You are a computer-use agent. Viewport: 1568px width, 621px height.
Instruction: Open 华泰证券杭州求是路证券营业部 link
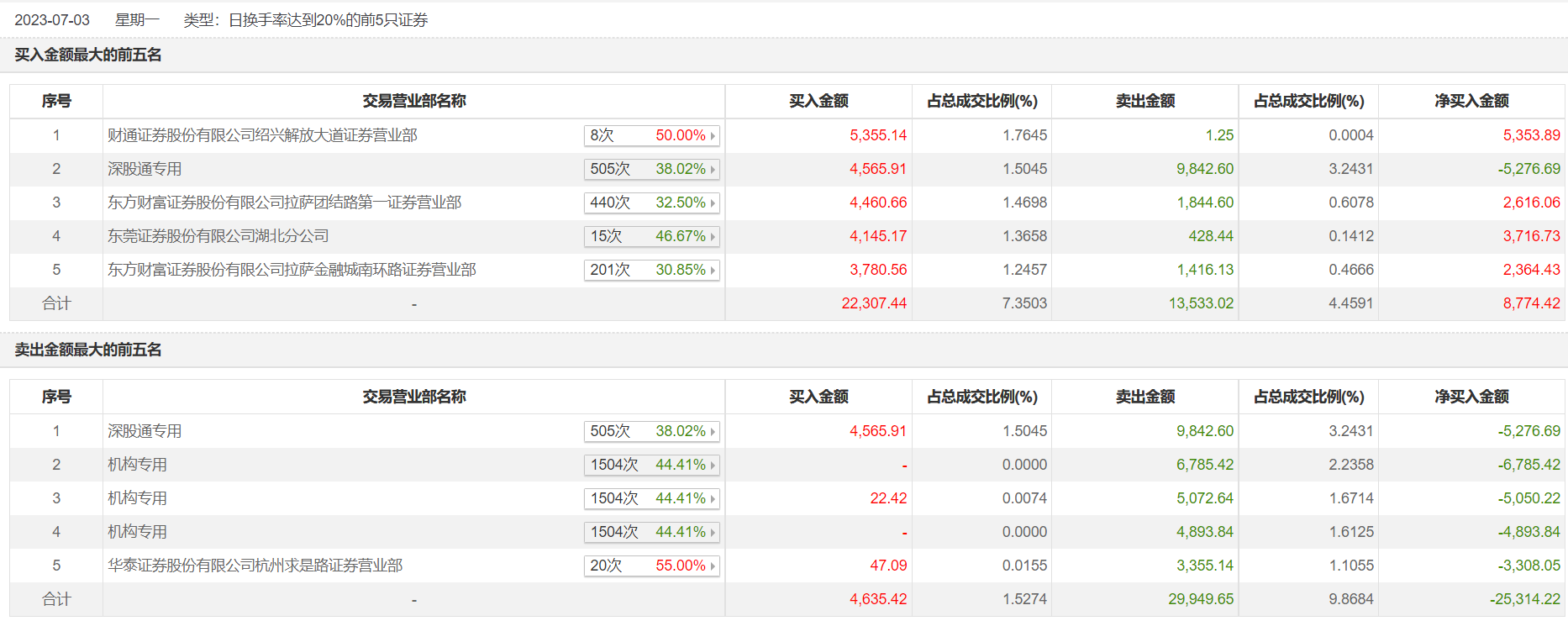coord(255,566)
